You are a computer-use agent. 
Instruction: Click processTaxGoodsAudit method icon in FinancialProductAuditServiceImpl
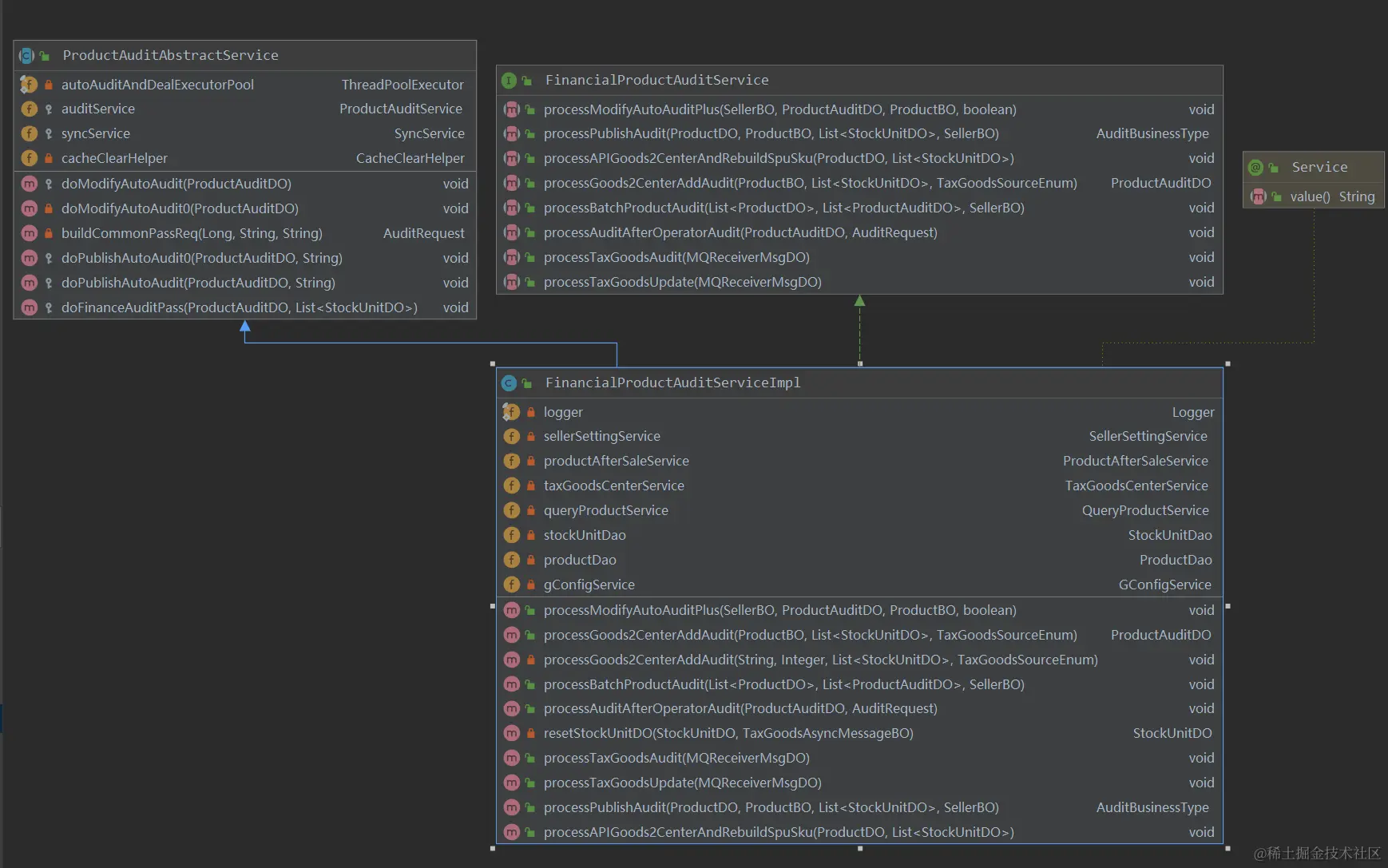point(511,758)
